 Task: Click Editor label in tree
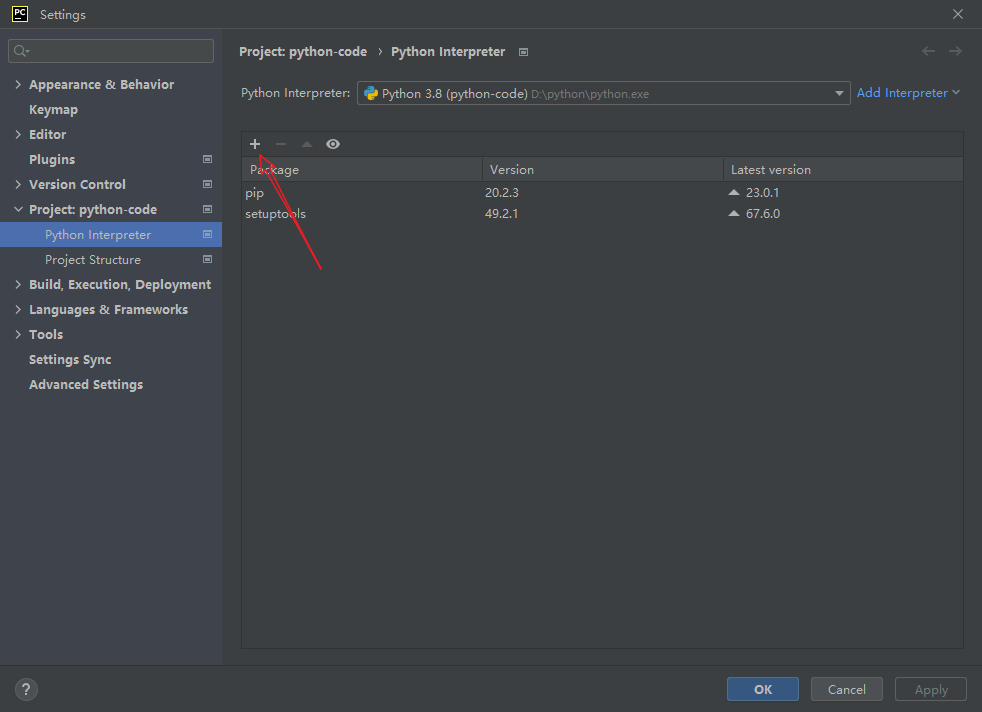point(48,135)
